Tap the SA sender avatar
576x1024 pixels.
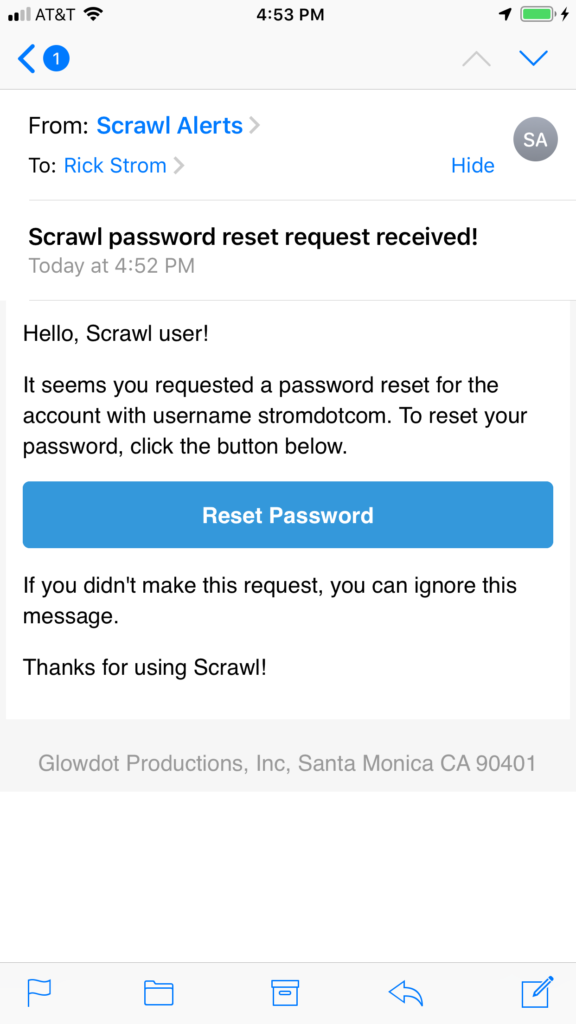[536, 139]
